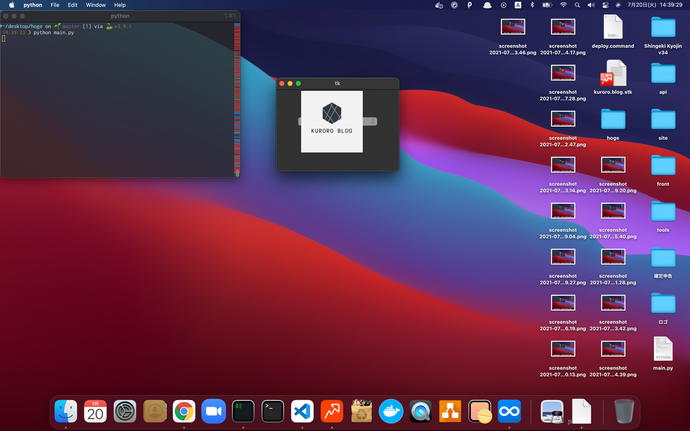Select the ロゴ folder on desktop

tap(663, 308)
